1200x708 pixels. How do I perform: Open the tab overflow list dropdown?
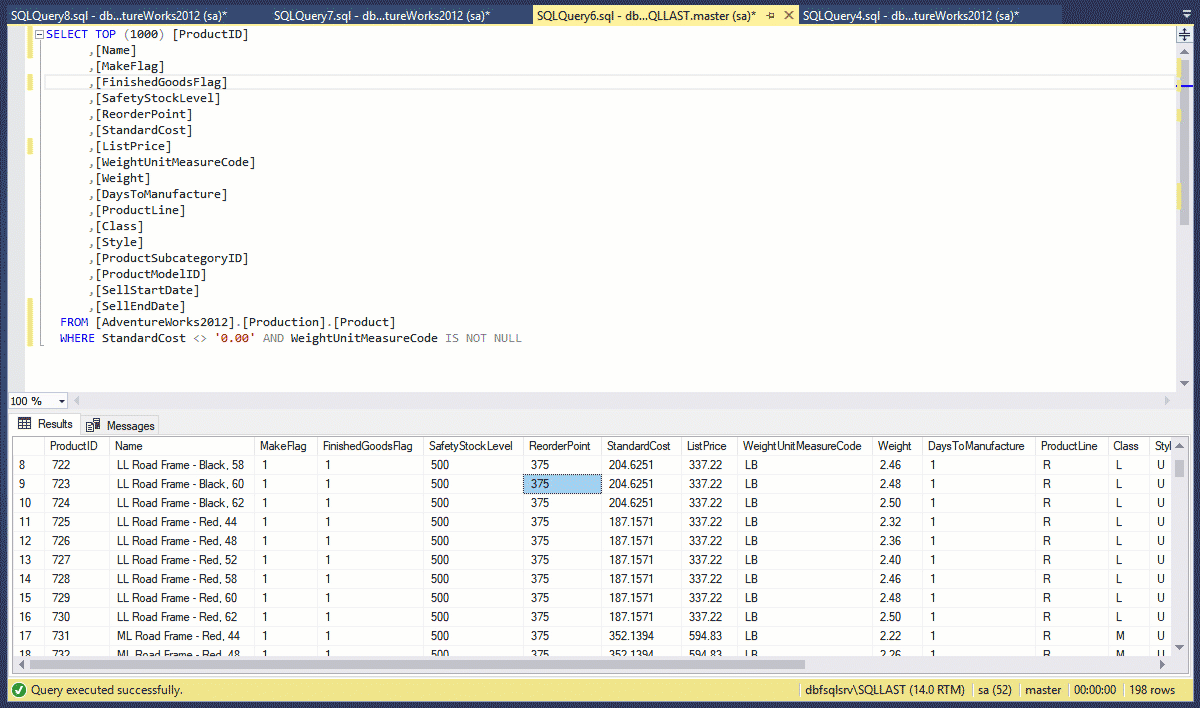click(1184, 16)
